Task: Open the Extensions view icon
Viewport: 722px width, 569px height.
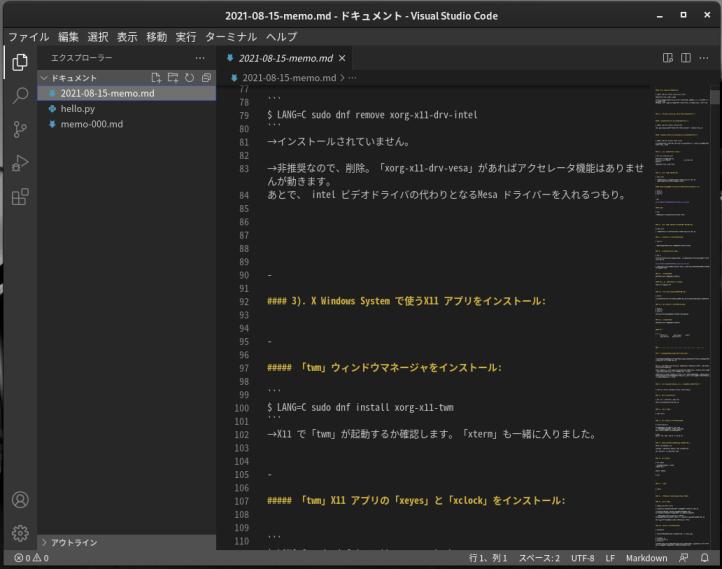Action: pos(19,197)
